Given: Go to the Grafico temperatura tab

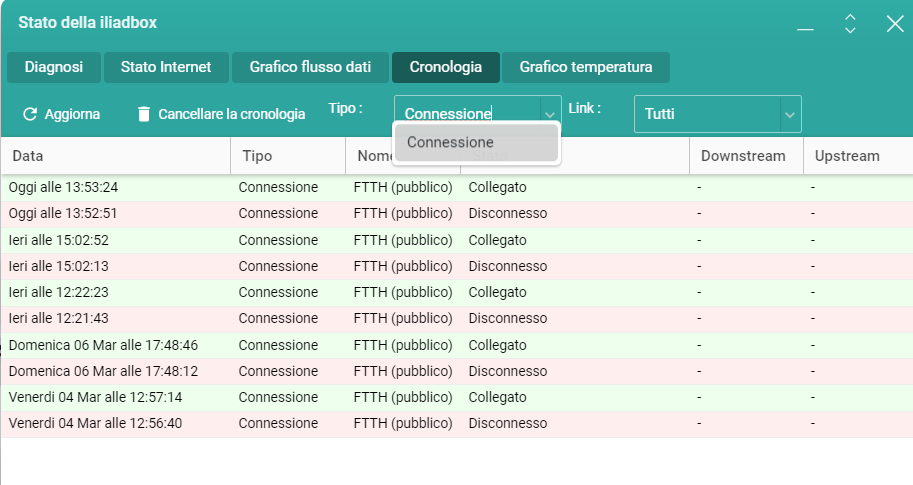Looking at the screenshot, I should 586,67.
